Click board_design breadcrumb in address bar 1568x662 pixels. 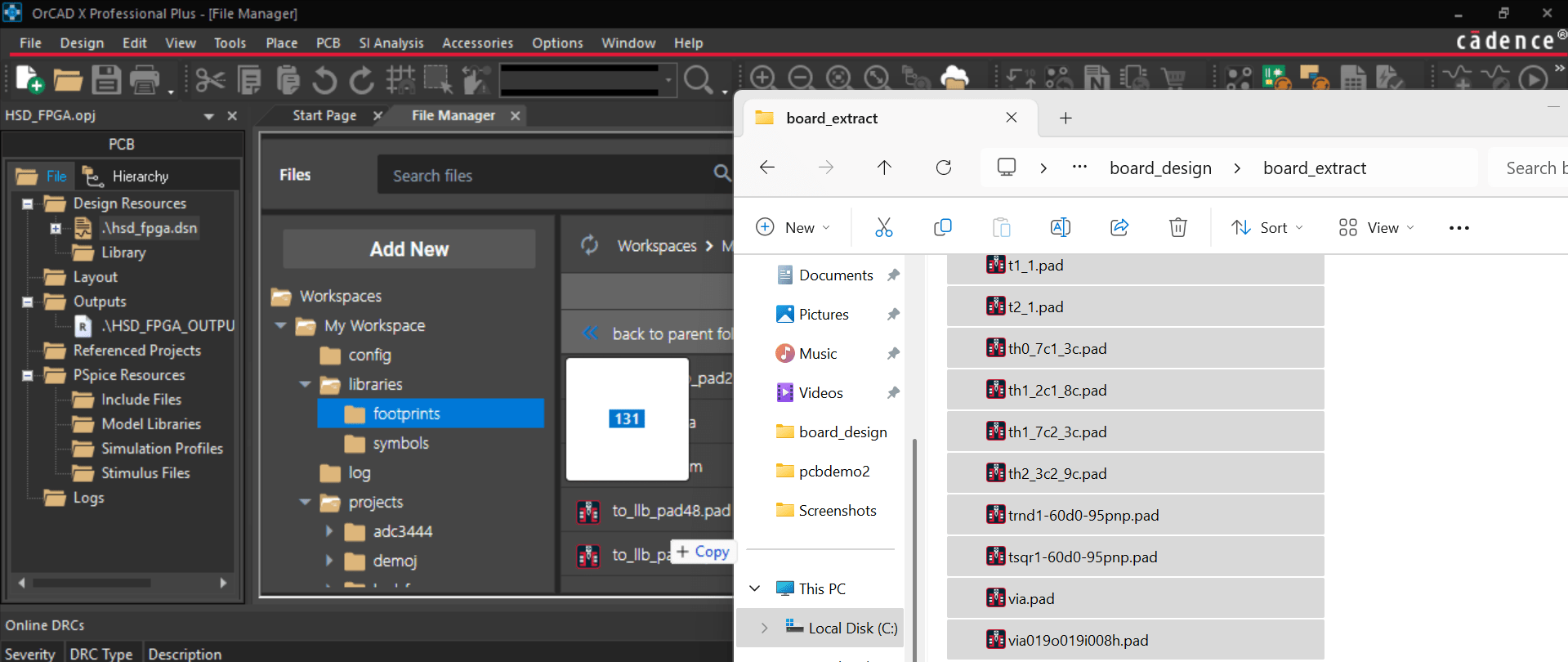click(x=1160, y=168)
